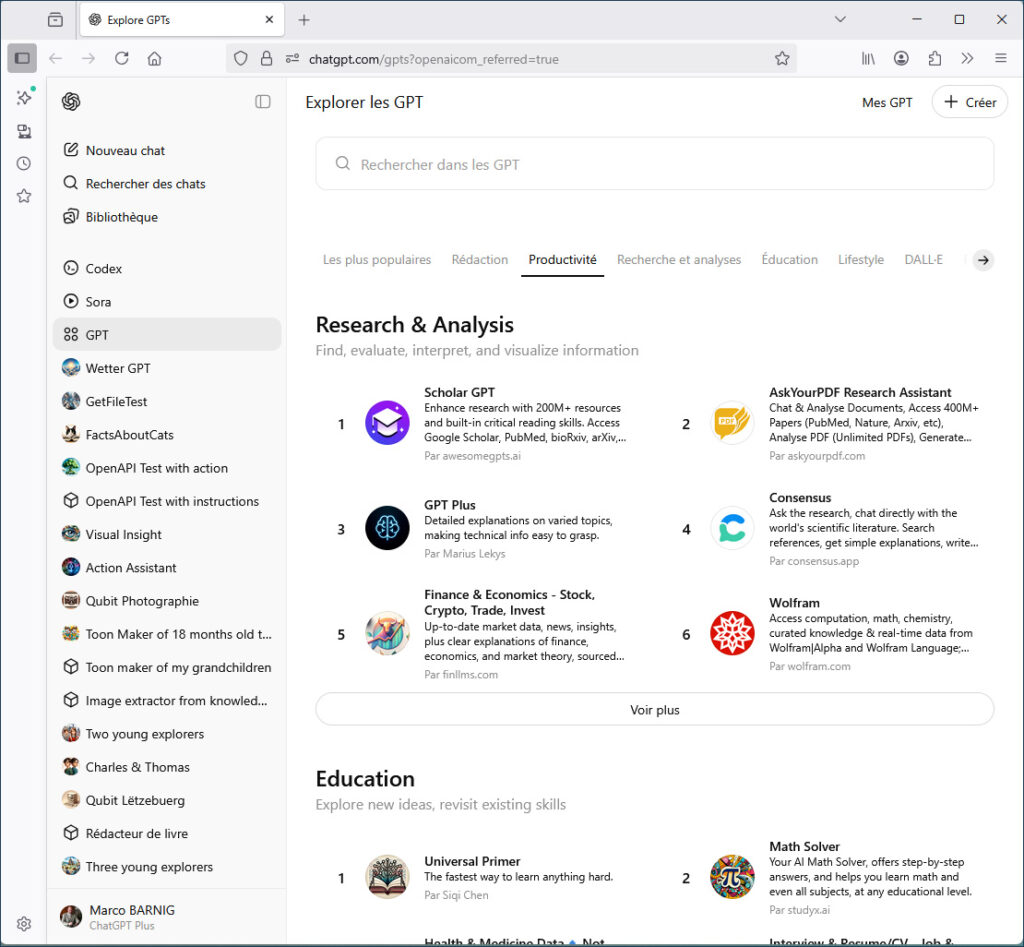Viewport: 1024px width, 947px height.
Task: Reload the current page
Action: tap(122, 59)
